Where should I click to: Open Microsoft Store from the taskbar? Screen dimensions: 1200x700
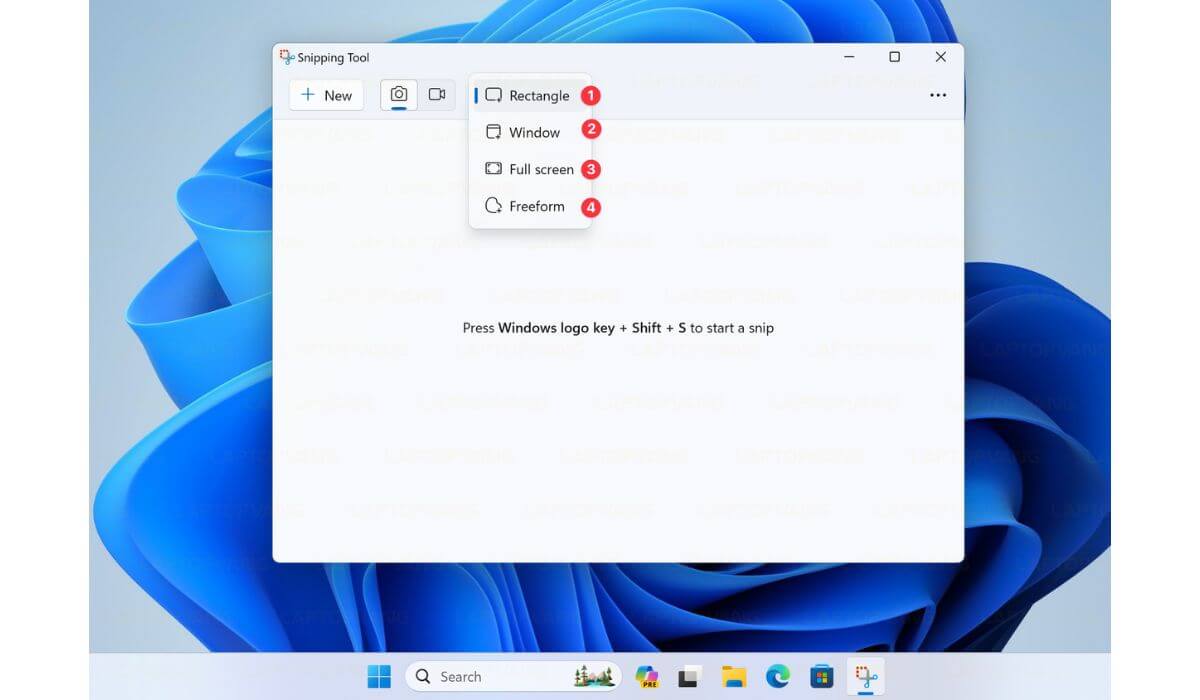(x=822, y=677)
